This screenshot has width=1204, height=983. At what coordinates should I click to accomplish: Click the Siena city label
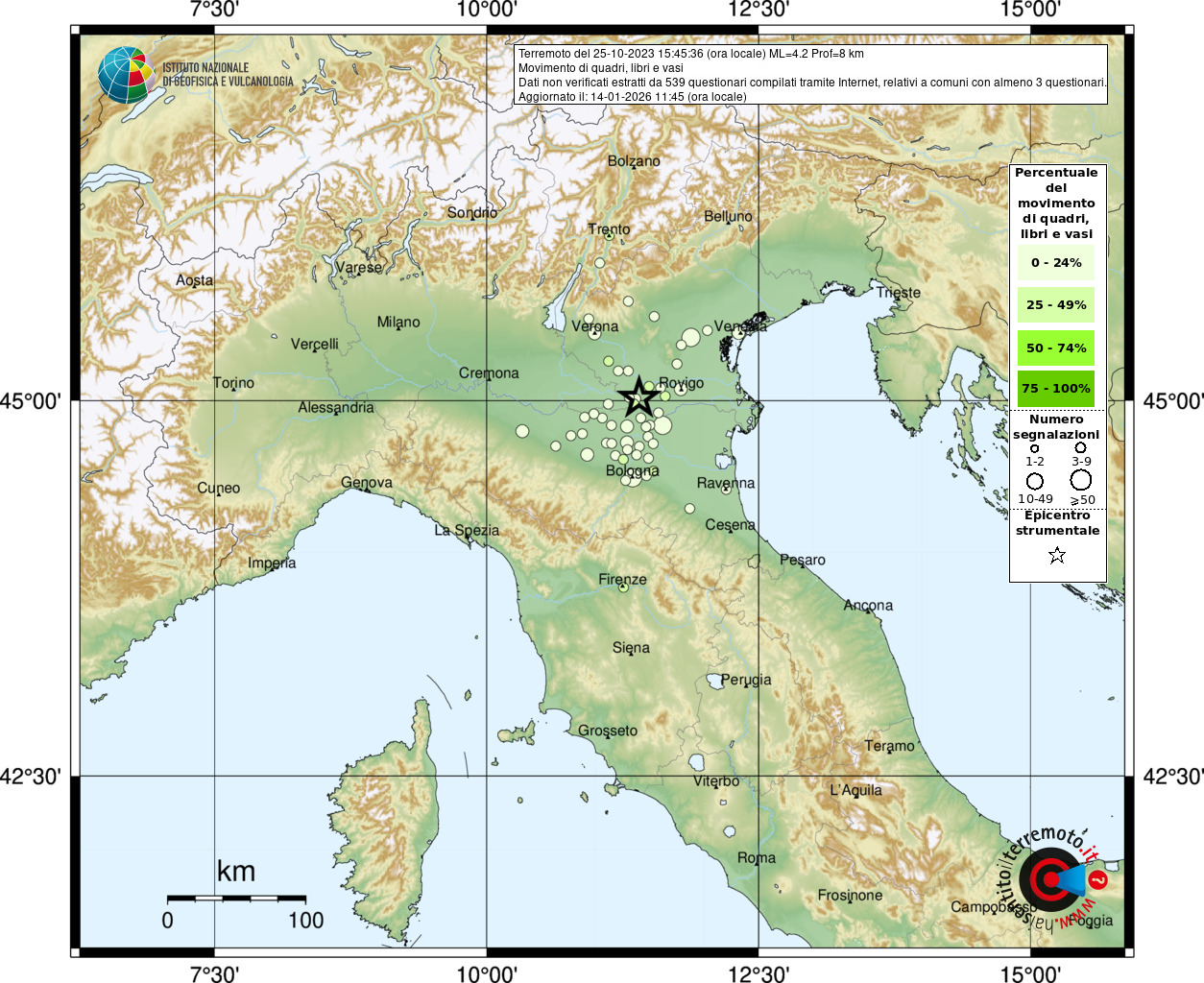[x=631, y=647]
